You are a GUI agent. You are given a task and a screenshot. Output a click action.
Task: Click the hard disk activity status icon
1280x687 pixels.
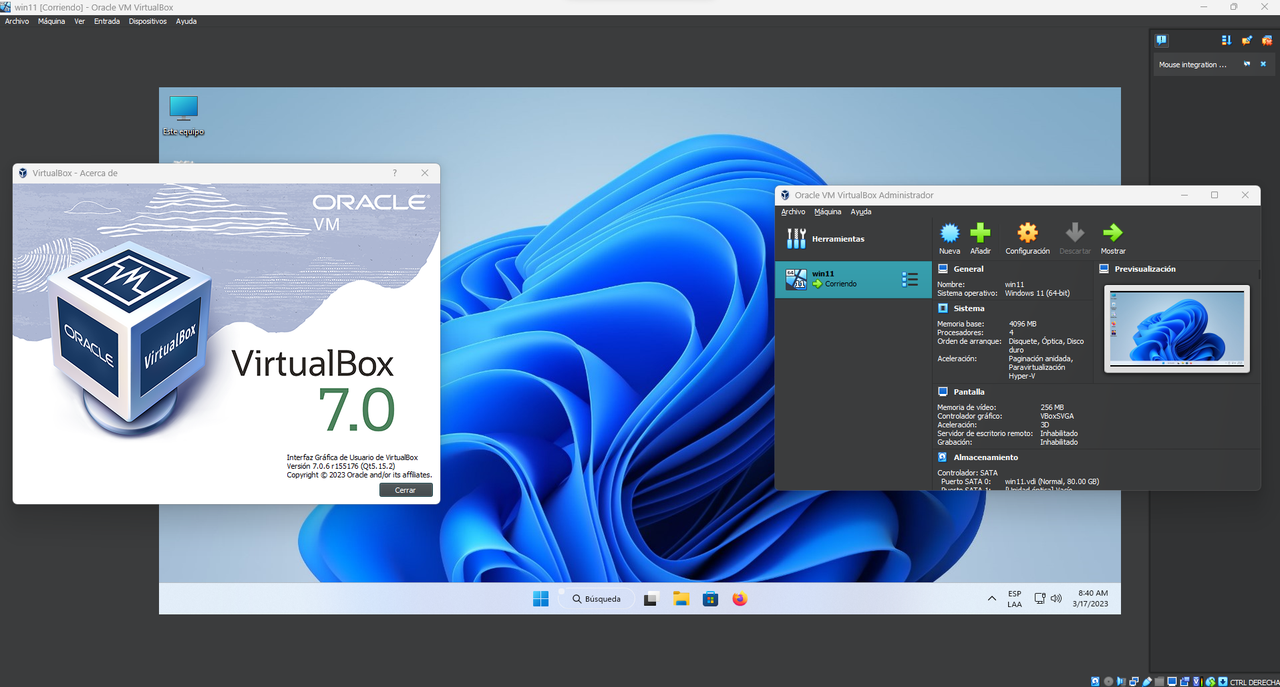1095,681
